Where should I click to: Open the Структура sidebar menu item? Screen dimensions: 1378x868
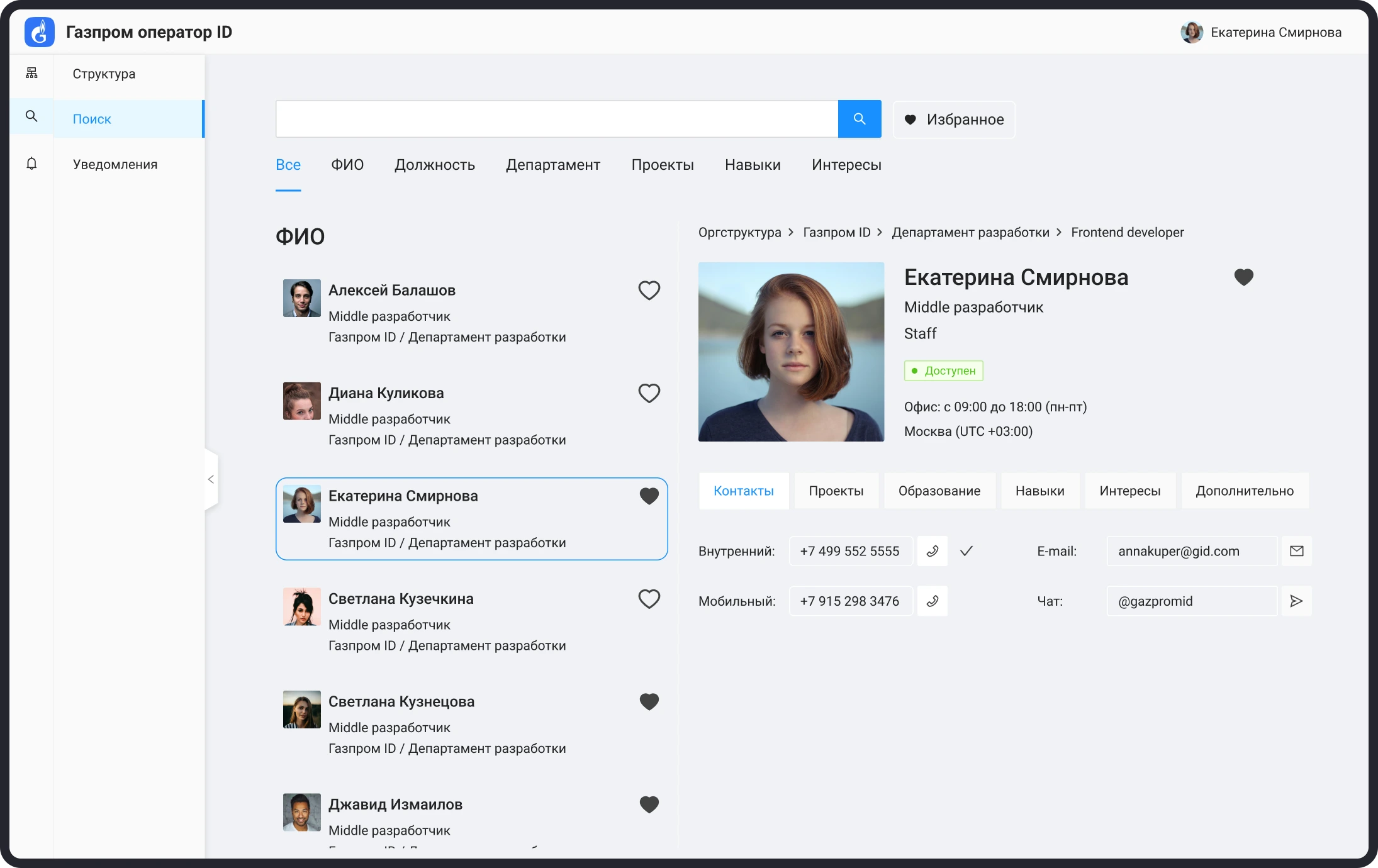point(104,74)
